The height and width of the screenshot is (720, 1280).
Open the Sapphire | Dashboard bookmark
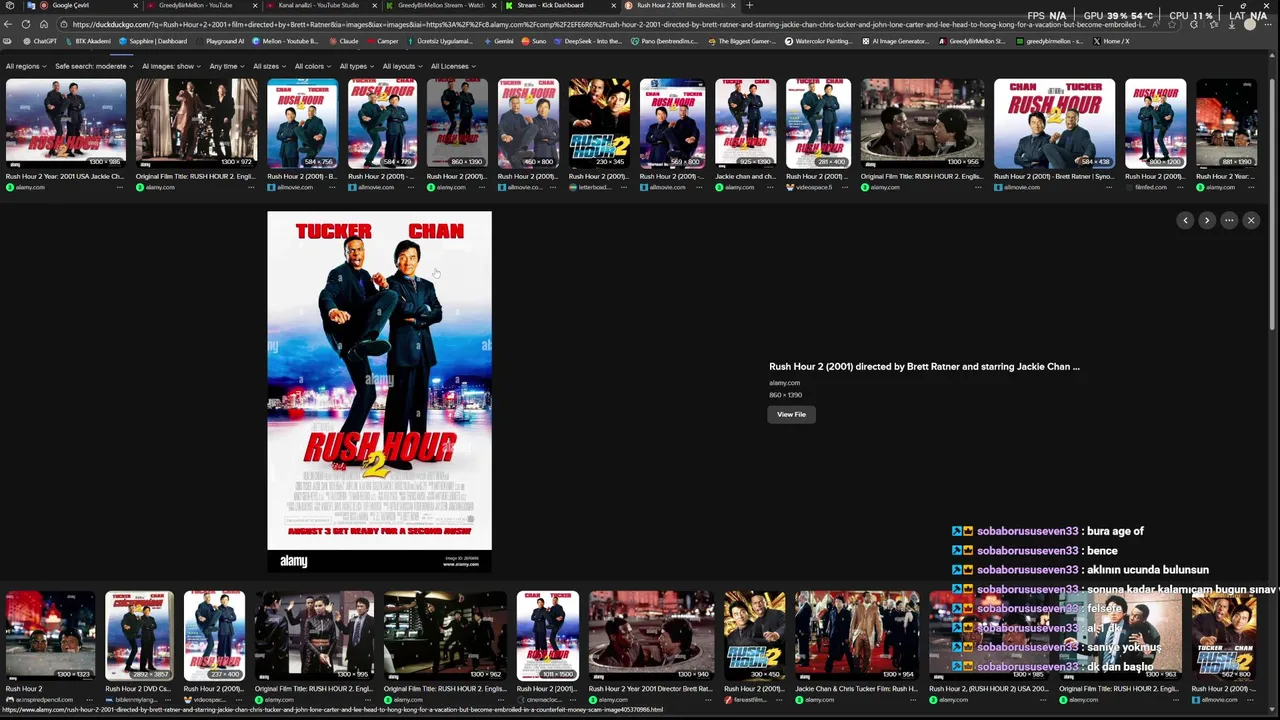[x=153, y=41]
